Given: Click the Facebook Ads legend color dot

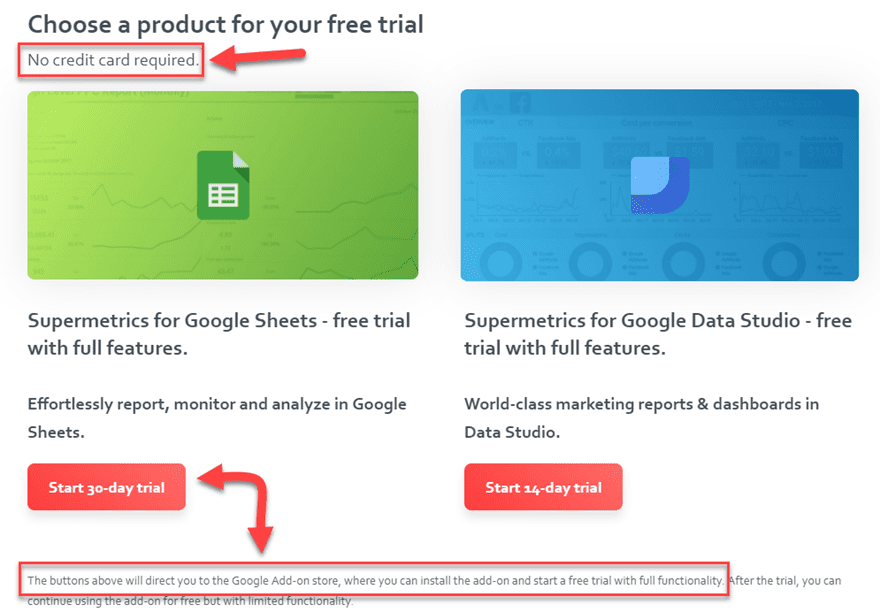Looking at the screenshot, I should [x=717, y=266].
